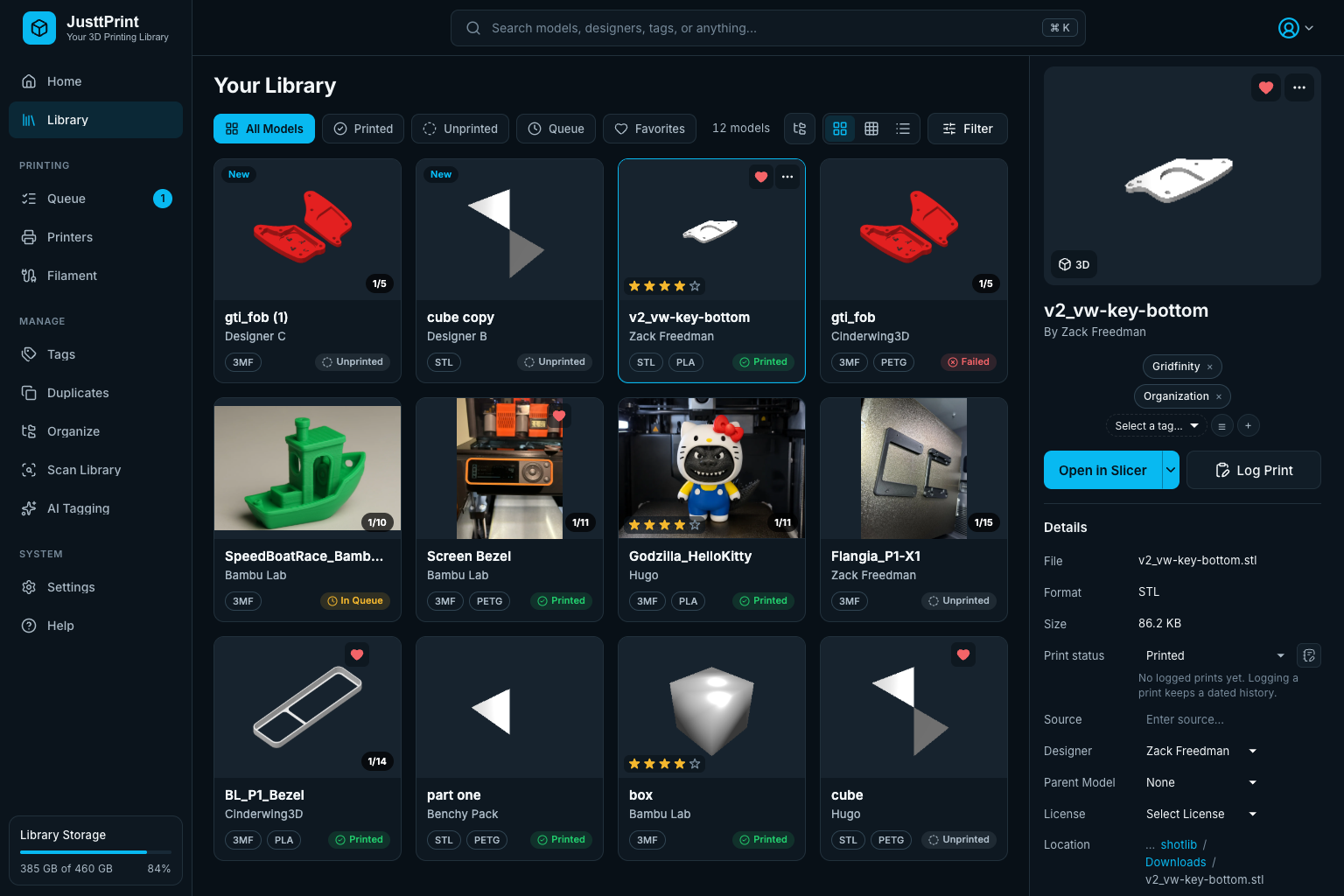Open Duplicates page
Screen dimensions: 1344x896
pyautogui.click(x=95, y=393)
